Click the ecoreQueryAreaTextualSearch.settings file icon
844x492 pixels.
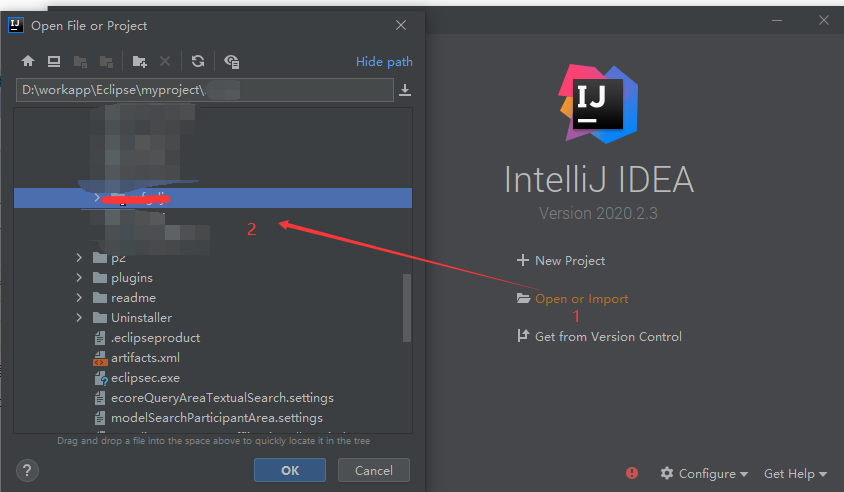(100, 398)
